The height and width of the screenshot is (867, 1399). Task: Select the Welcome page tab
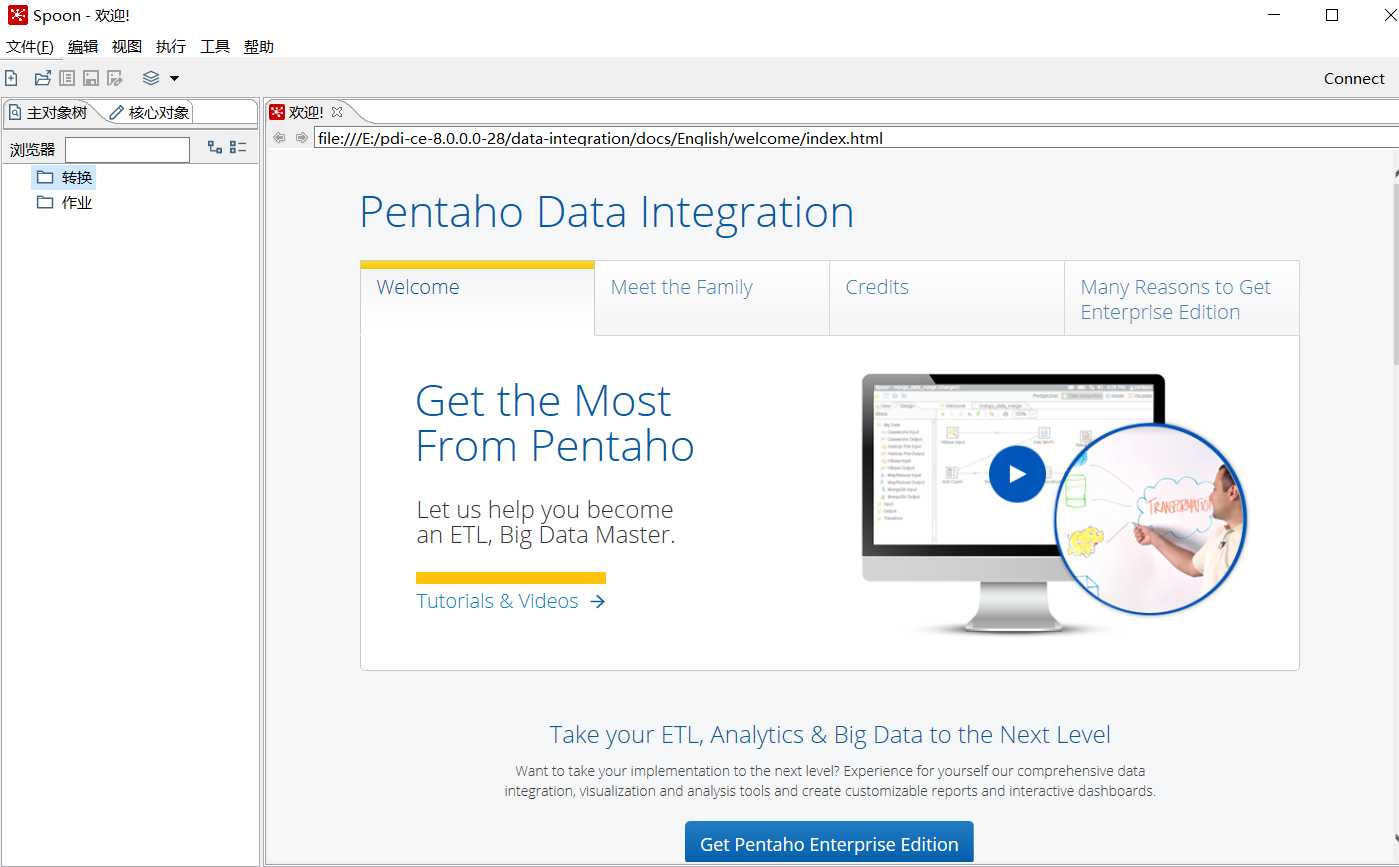pos(477,298)
